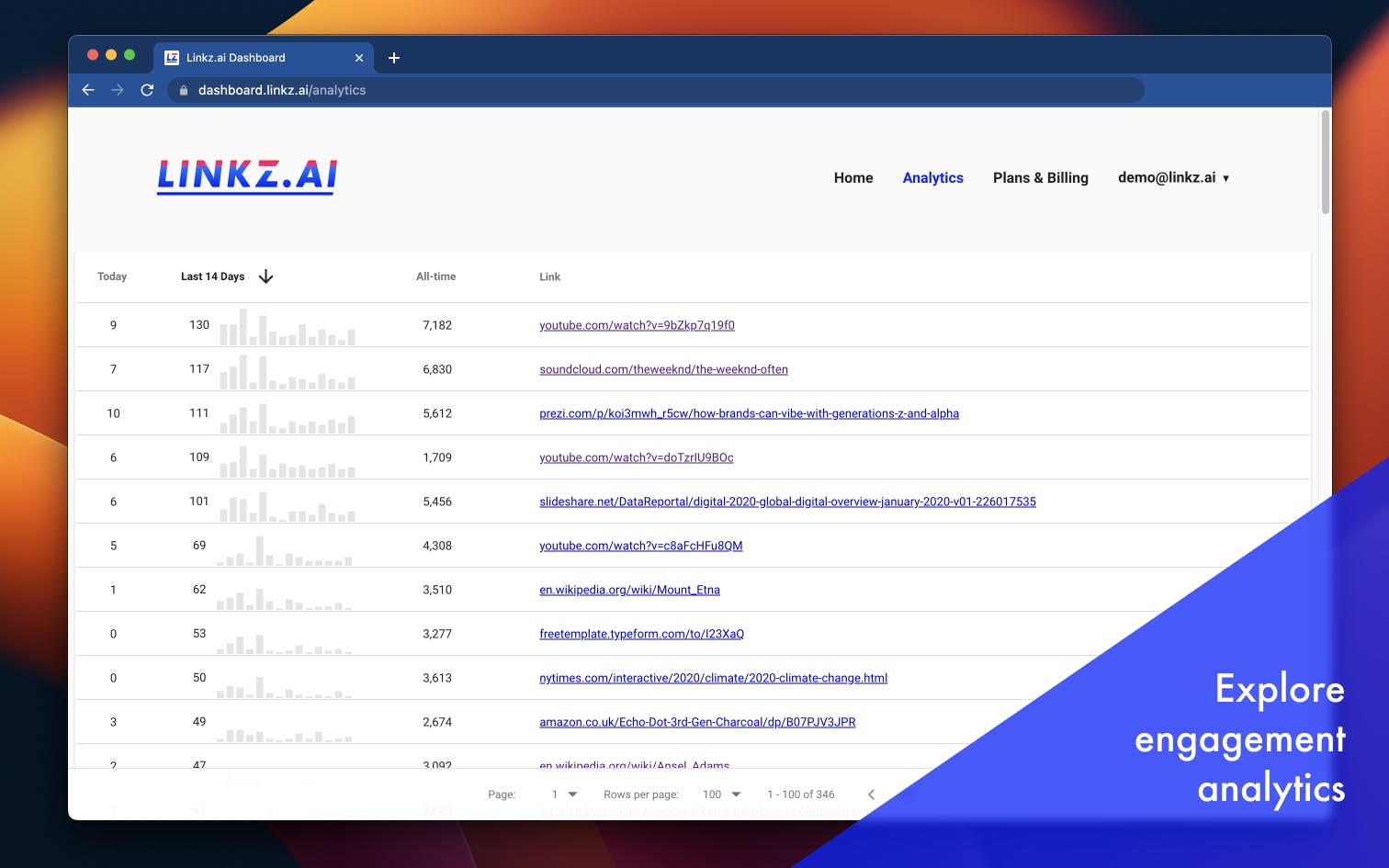Image resolution: width=1389 pixels, height=868 pixels.
Task: Click the page vertical scrollbar
Action: pos(1325,162)
